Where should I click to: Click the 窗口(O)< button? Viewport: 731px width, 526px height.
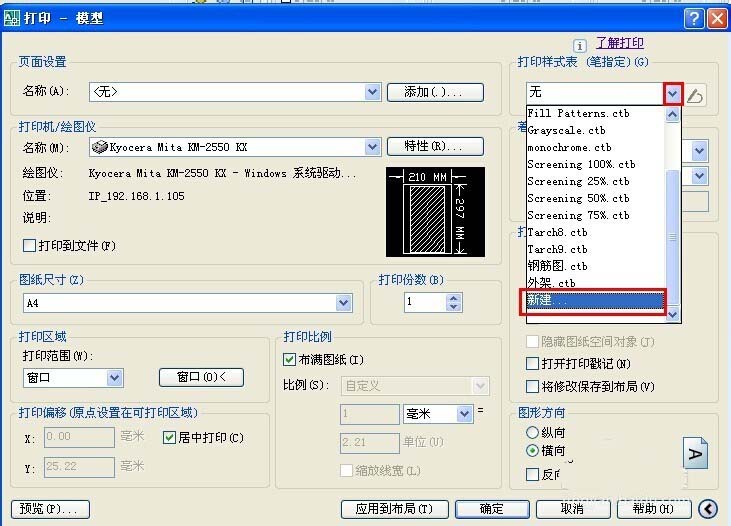coord(201,377)
